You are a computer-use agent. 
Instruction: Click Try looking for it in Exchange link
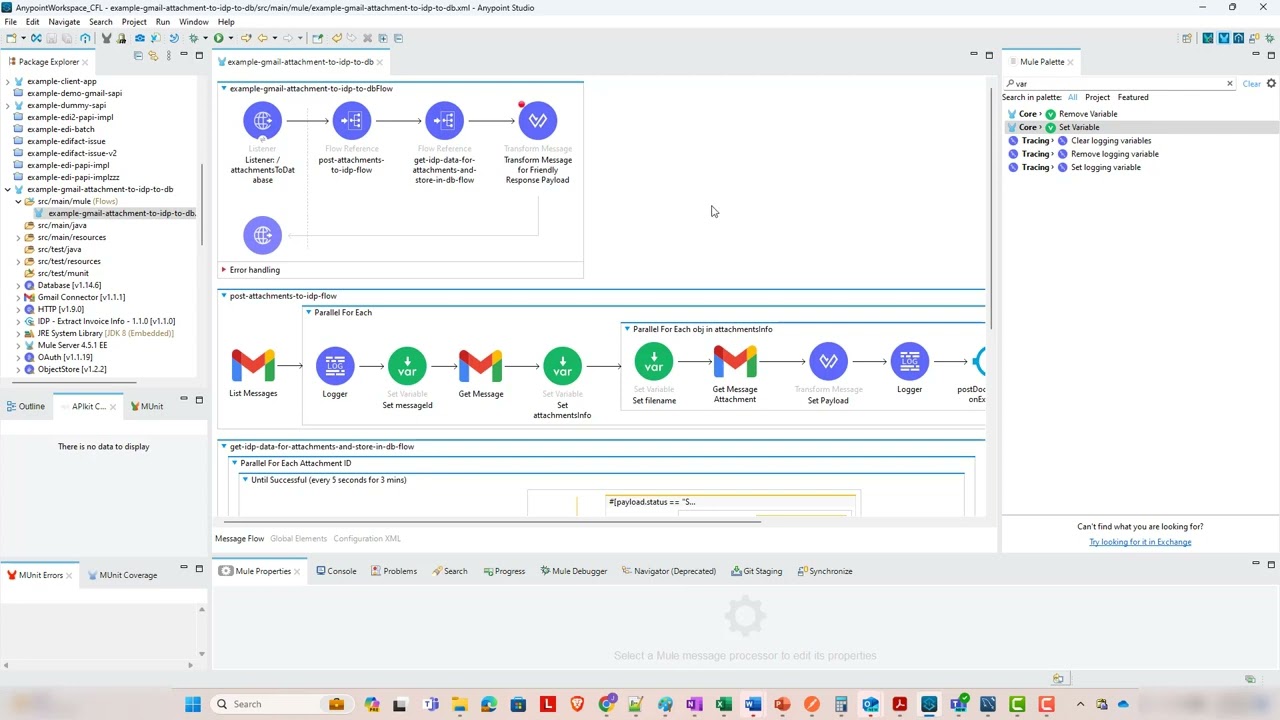(1140, 542)
